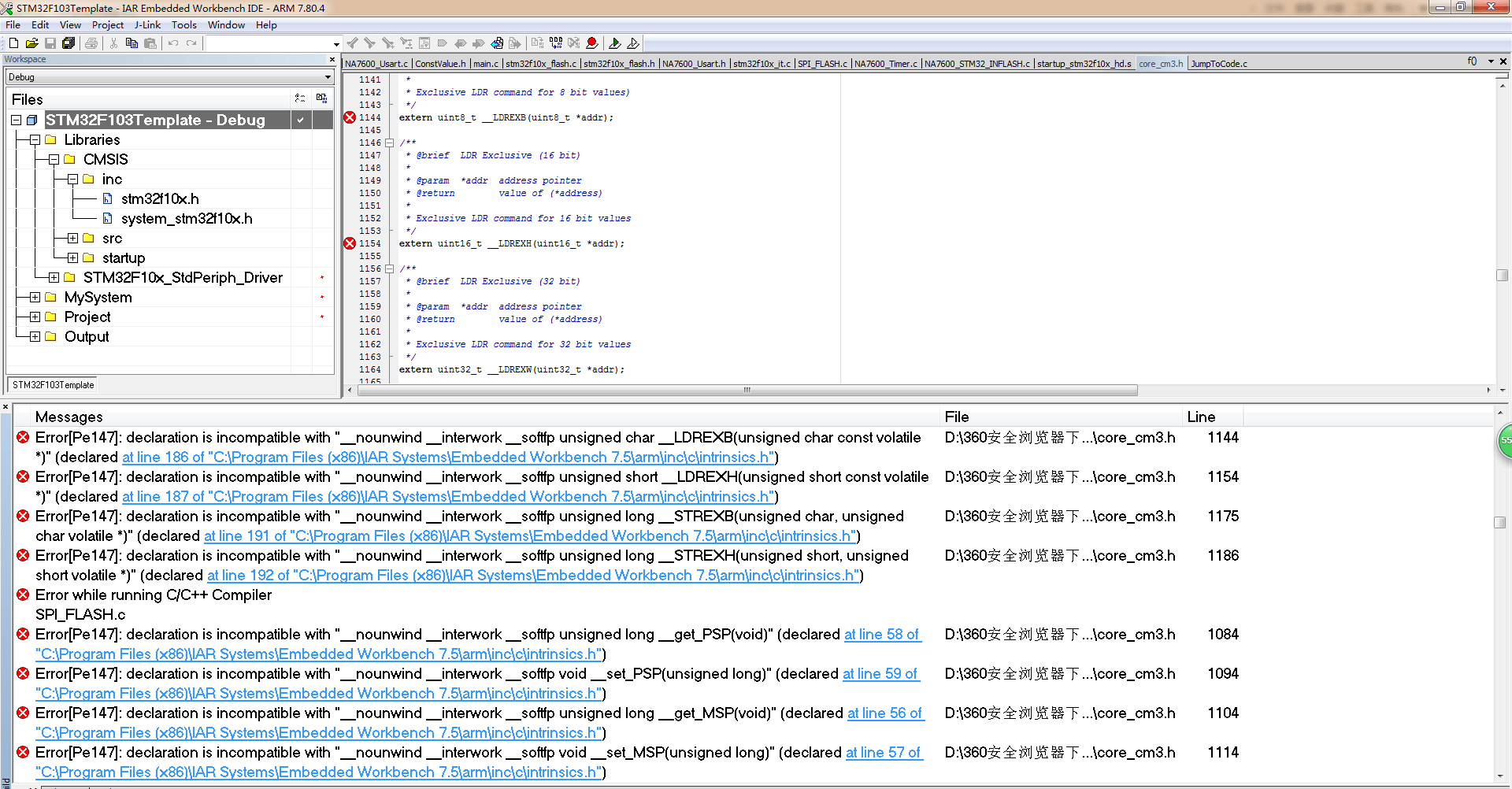Start Download and Debug with green arrow icon

coord(616,43)
